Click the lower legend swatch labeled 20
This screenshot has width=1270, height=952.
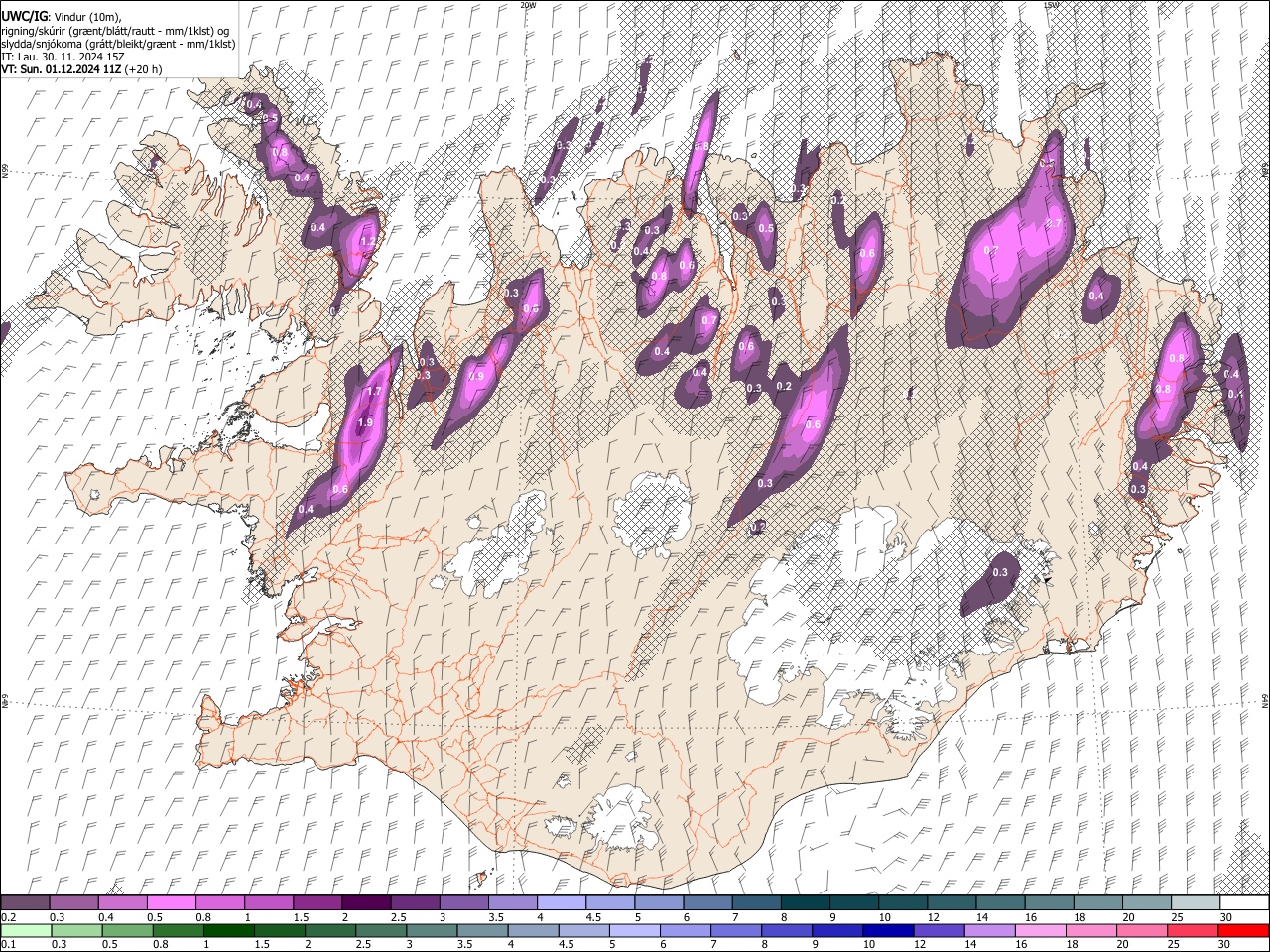[x=1143, y=930]
